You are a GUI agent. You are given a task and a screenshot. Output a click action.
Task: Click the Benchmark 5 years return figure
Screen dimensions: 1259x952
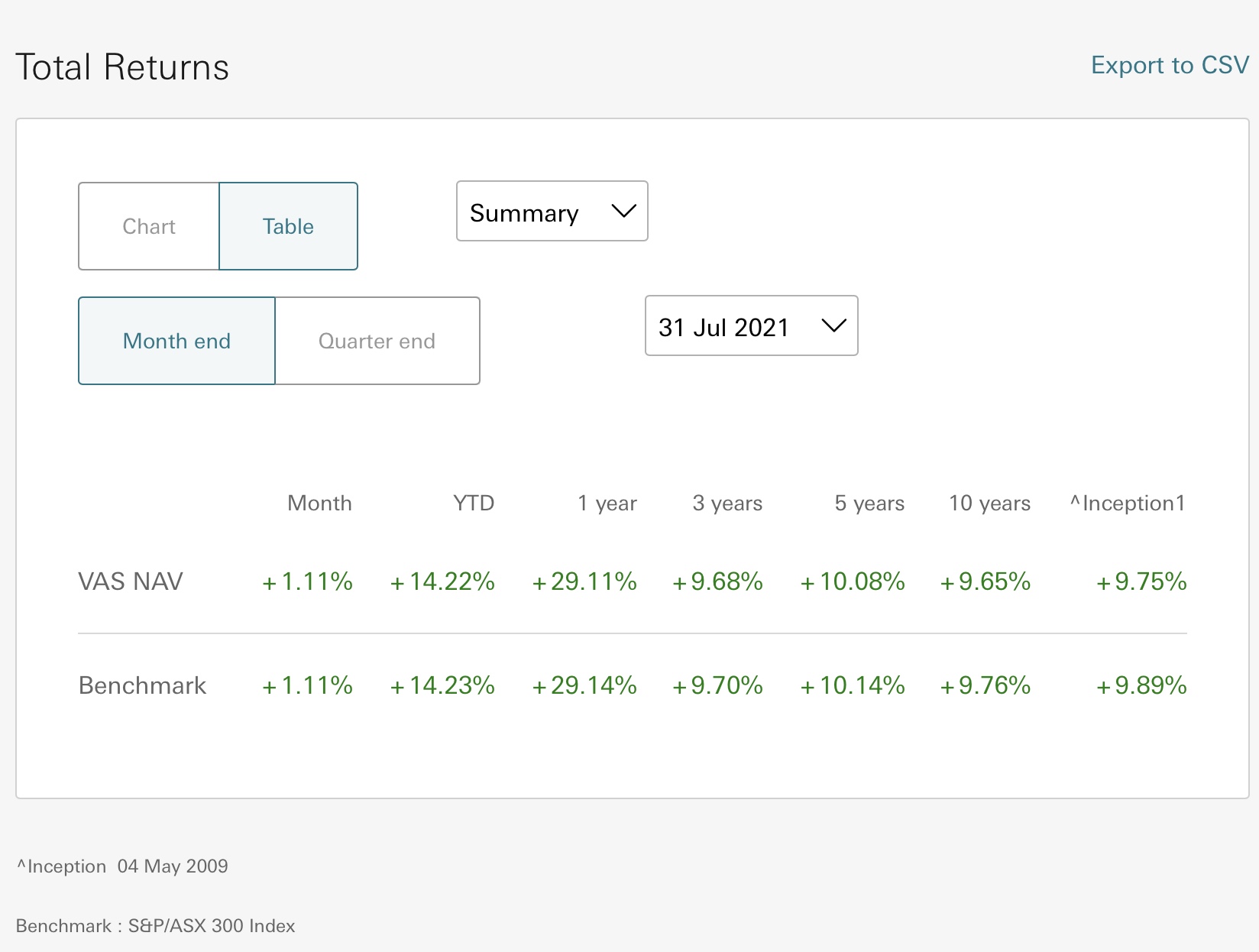click(852, 685)
